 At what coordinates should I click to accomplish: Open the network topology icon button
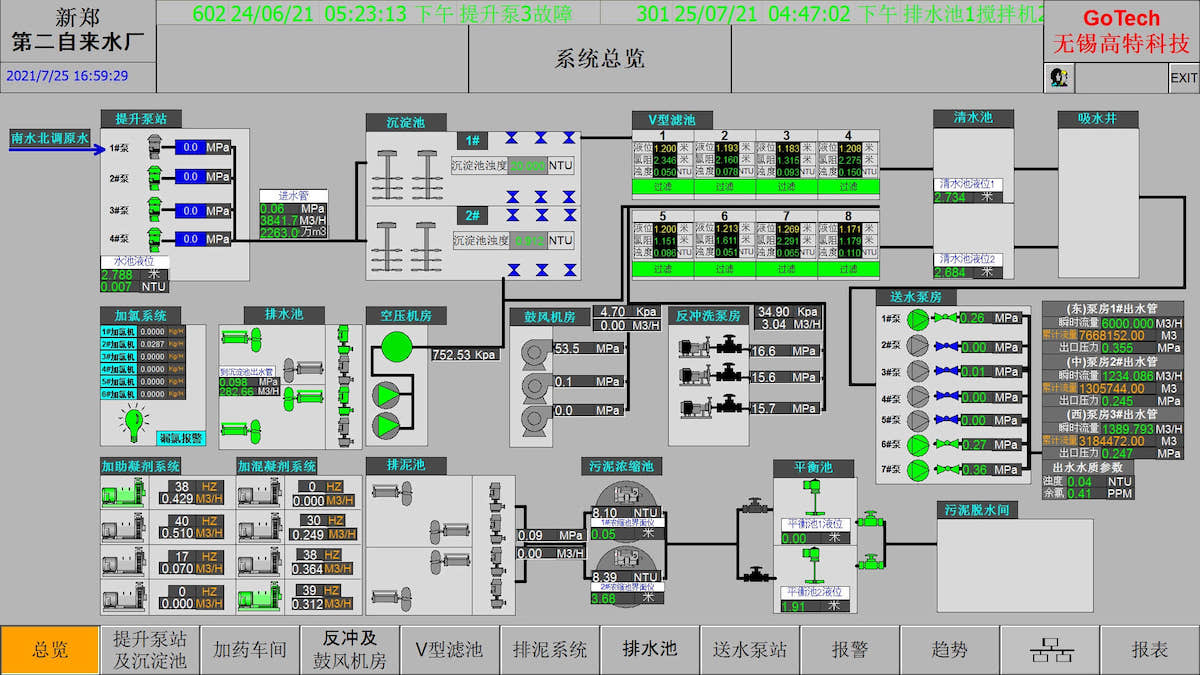[x=1050, y=650]
